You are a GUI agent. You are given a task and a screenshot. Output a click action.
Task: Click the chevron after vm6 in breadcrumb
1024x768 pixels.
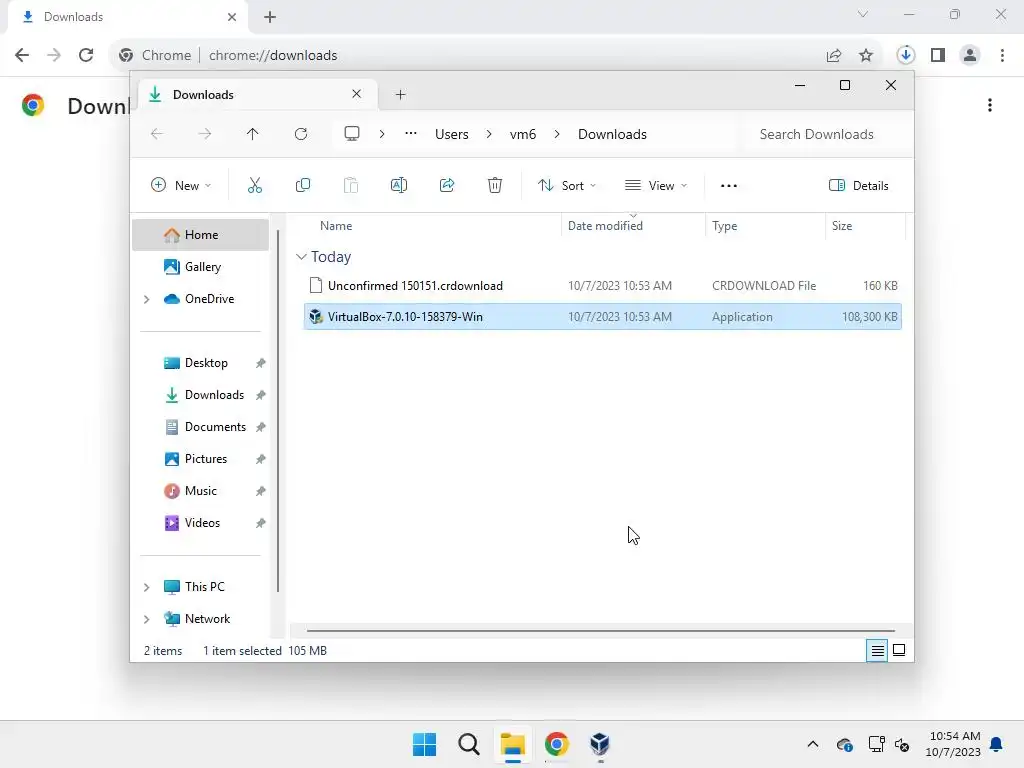[x=557, y=134]
